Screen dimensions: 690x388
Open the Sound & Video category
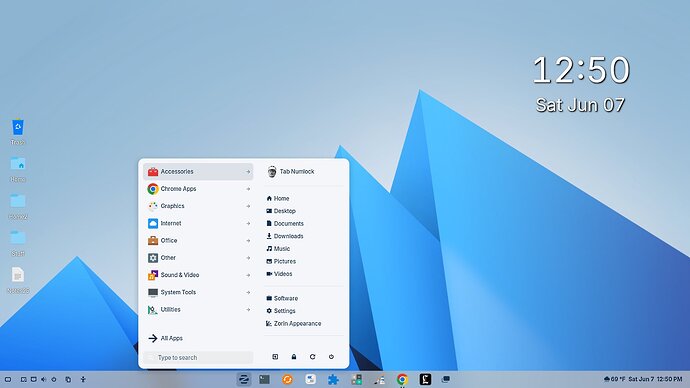pos(198,275)
